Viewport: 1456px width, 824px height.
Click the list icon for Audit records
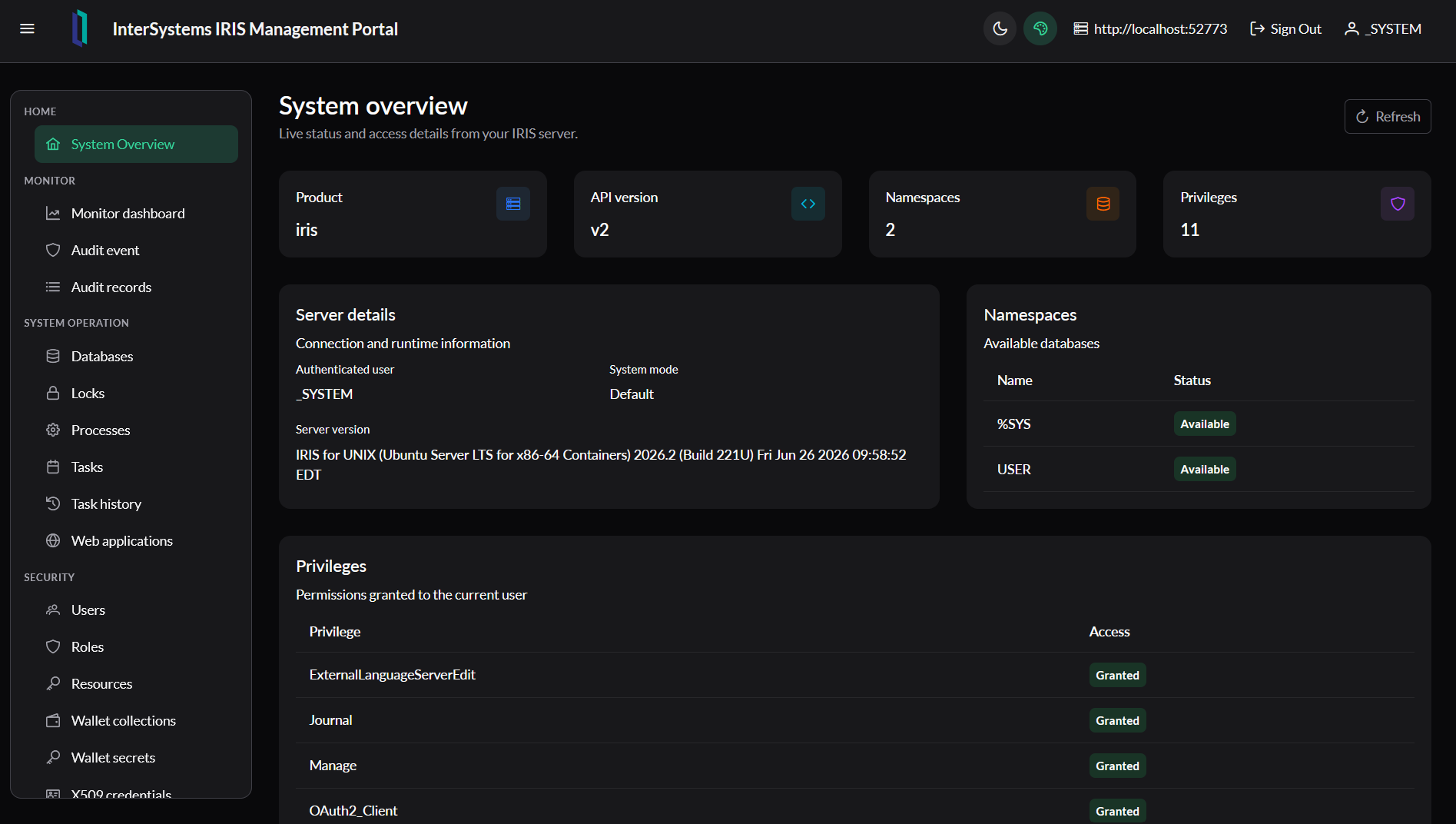[53, 287]
